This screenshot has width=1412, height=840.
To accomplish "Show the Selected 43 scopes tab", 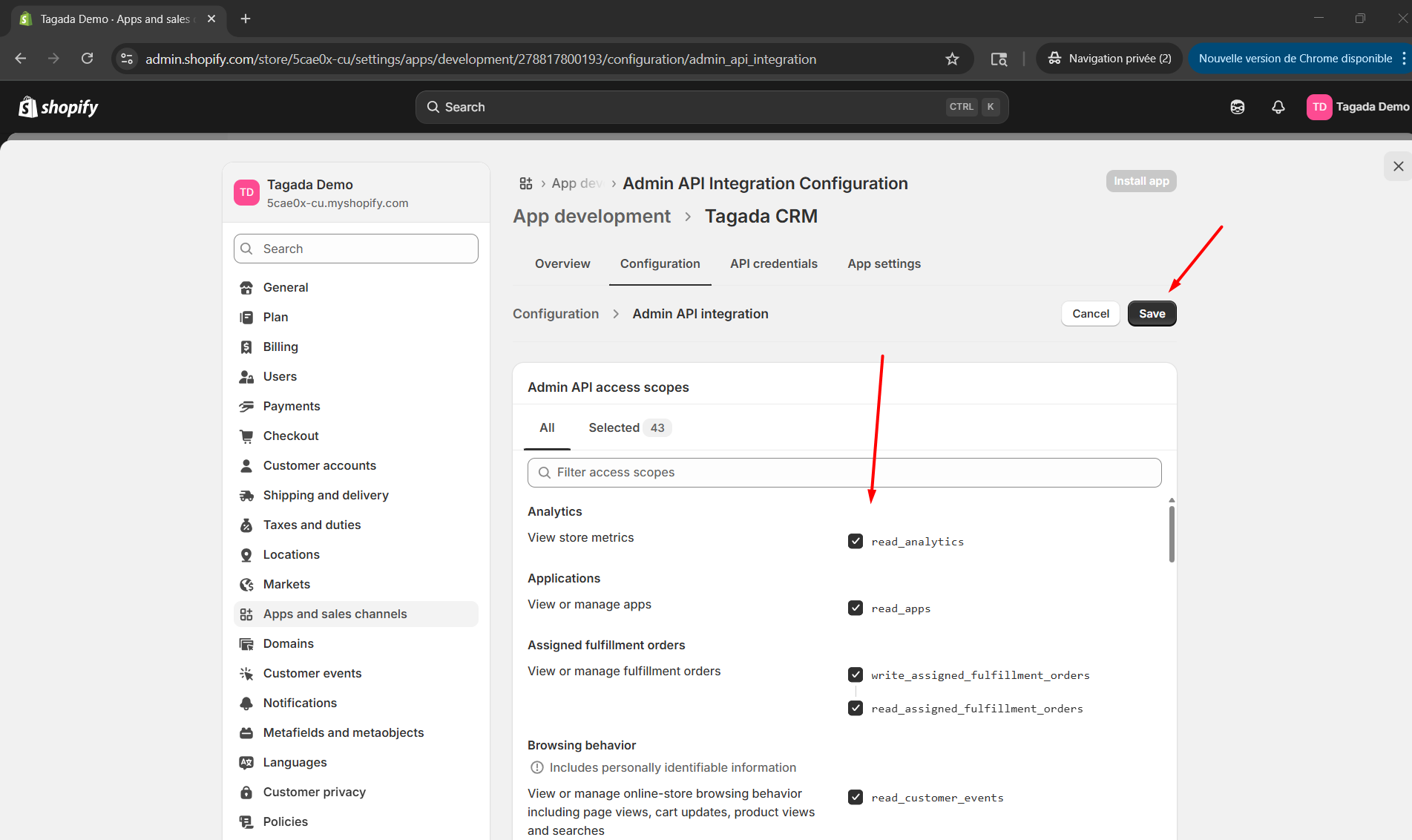I will click(x=630, y=428).
